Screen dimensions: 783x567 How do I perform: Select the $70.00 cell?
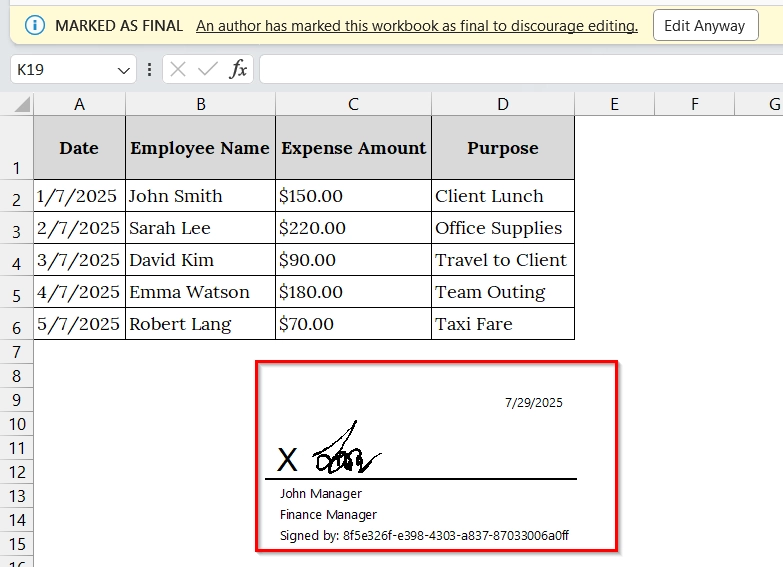353,324
